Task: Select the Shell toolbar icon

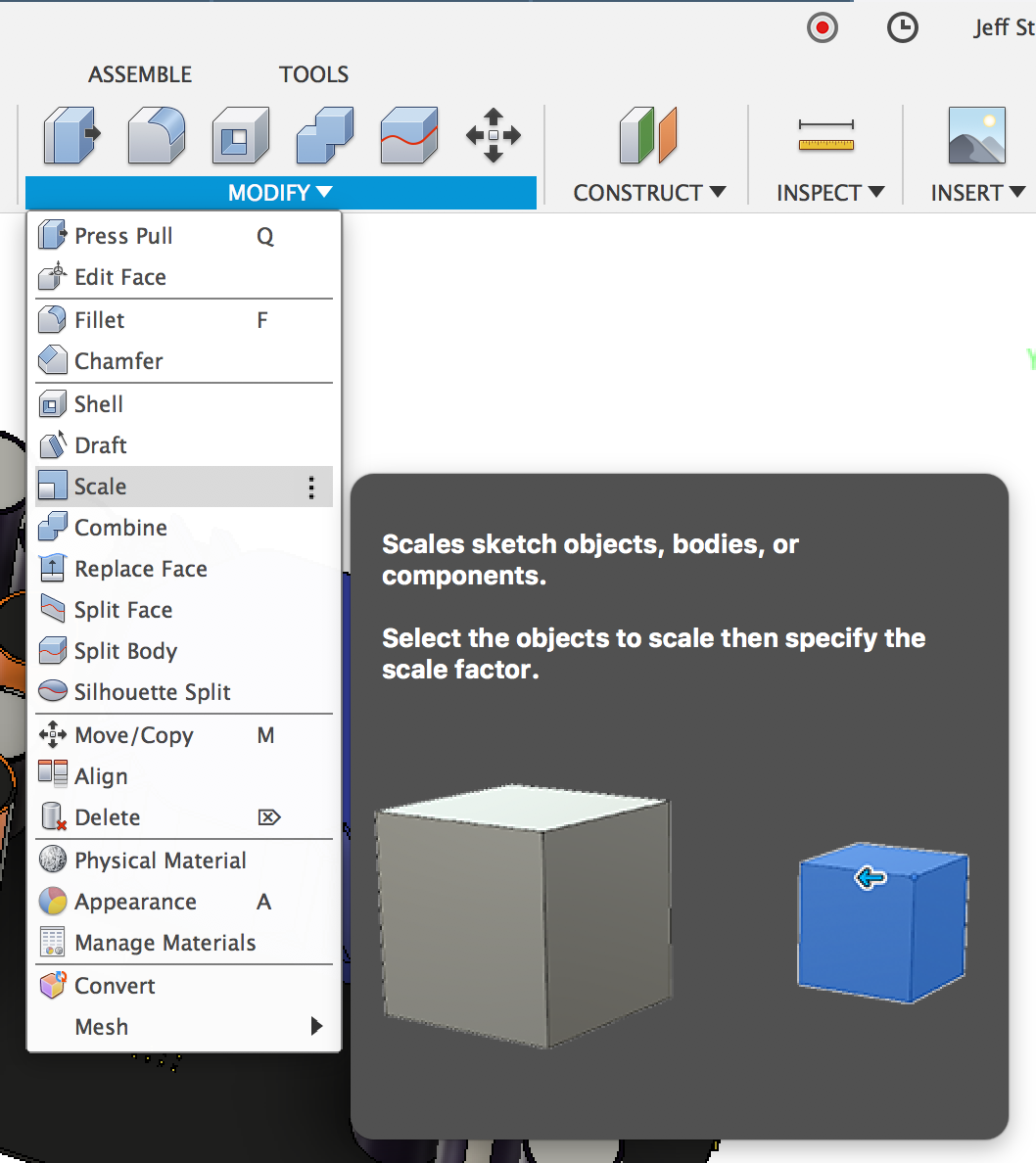Action: 240,136
